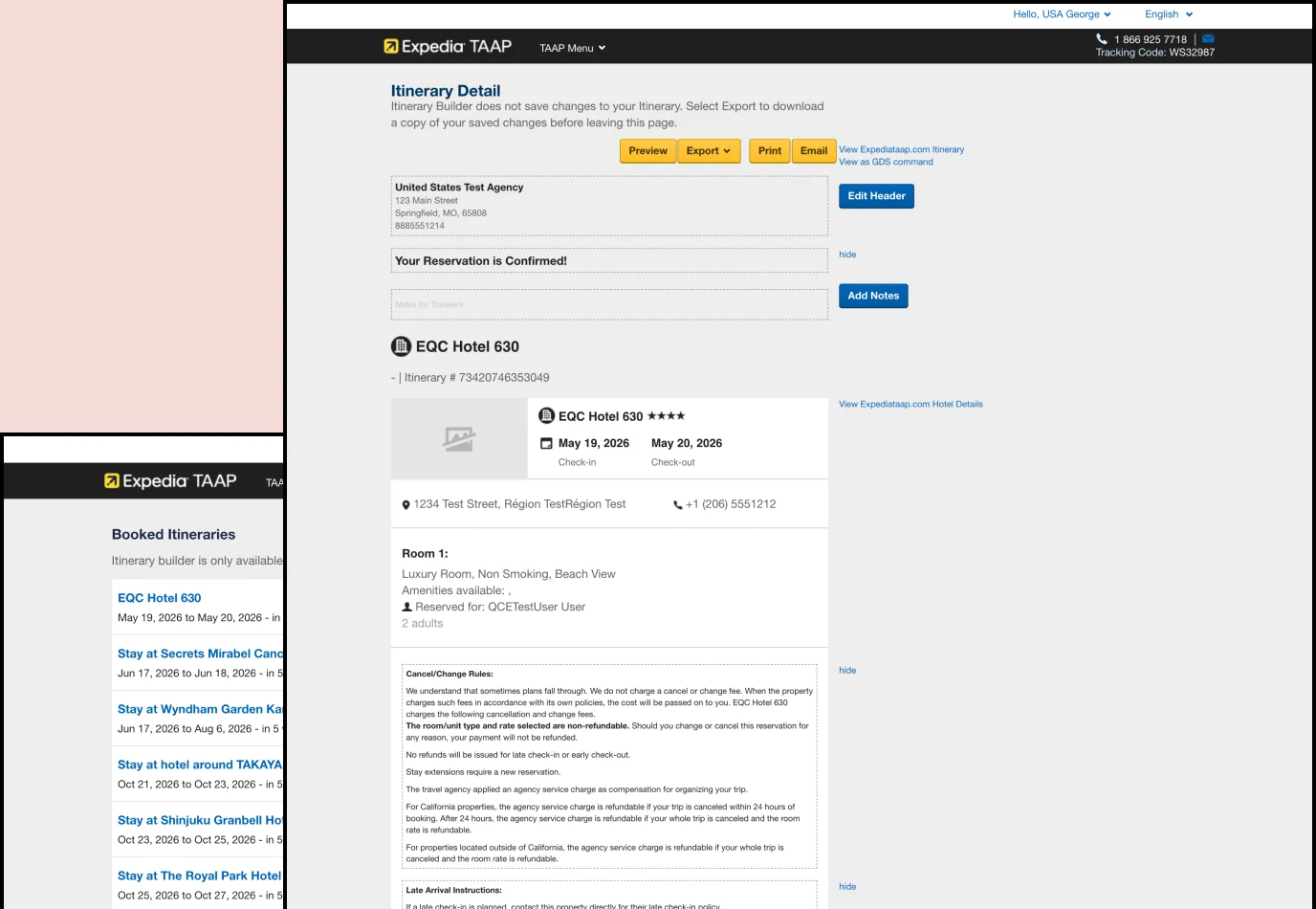Open EQC Hotel 630 in Booked Itineraries list

pos(160,598)
